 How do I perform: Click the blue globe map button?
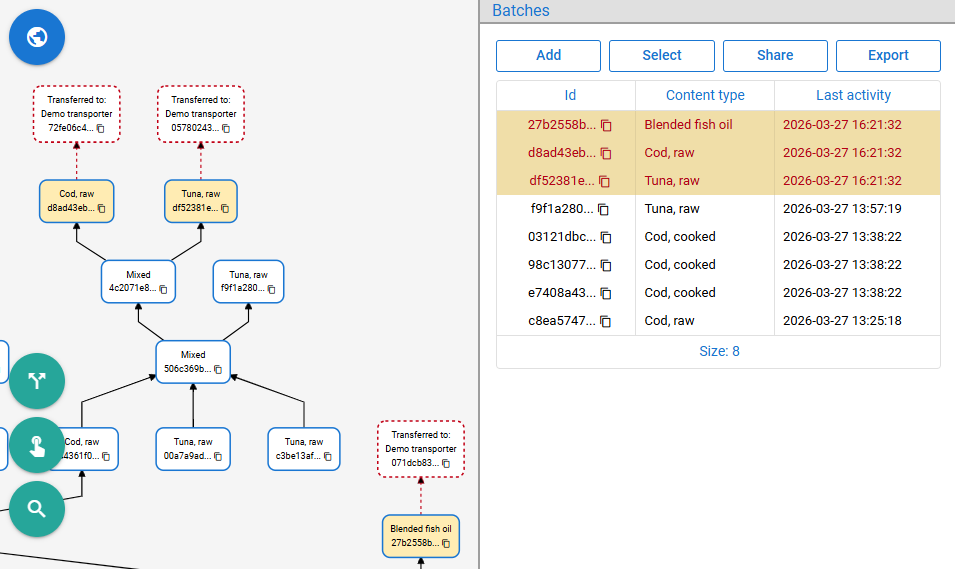[37, 37]
